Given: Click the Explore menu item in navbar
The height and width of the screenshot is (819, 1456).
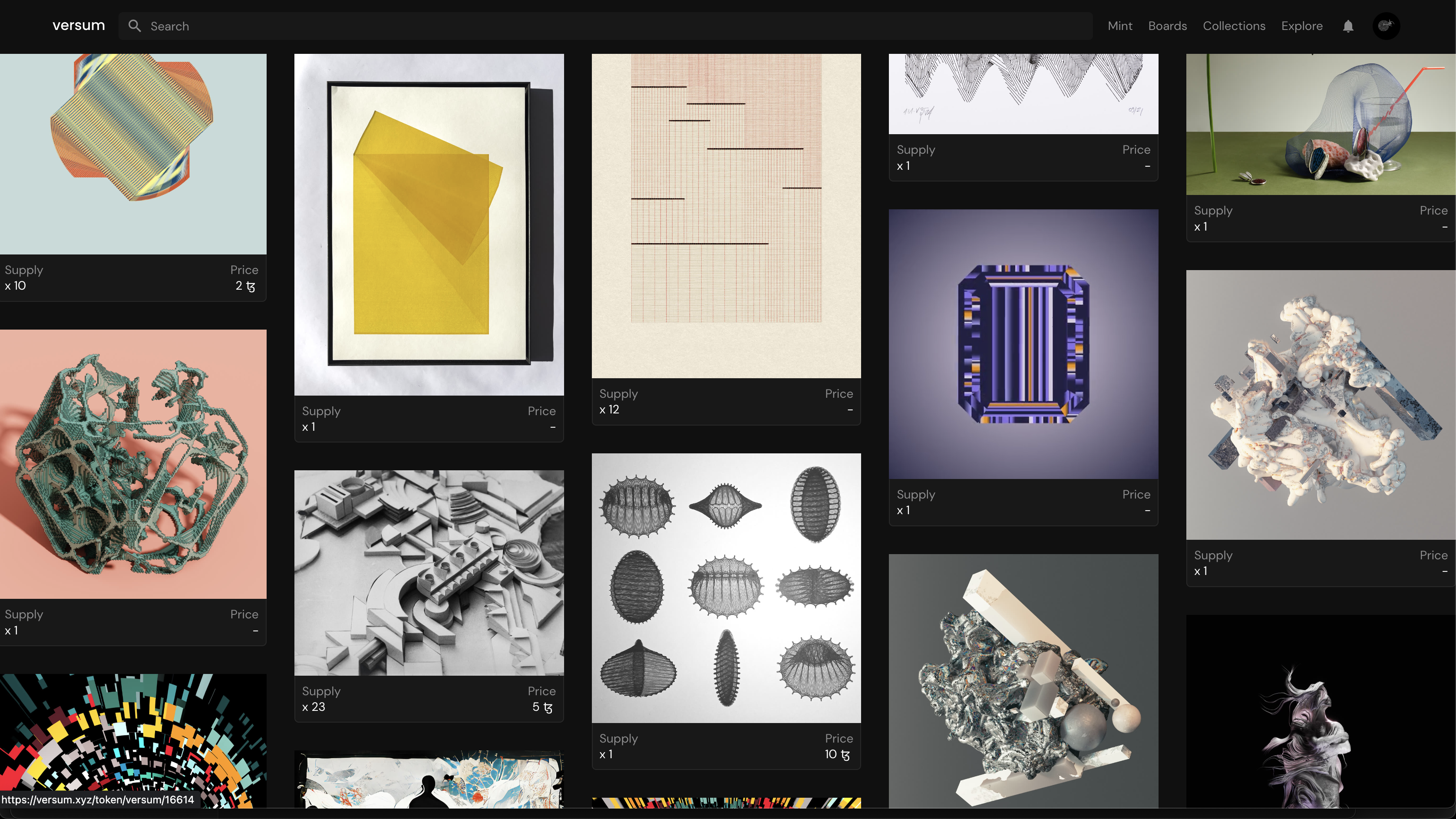Looking at the screenshot, I should [1302, 26].
